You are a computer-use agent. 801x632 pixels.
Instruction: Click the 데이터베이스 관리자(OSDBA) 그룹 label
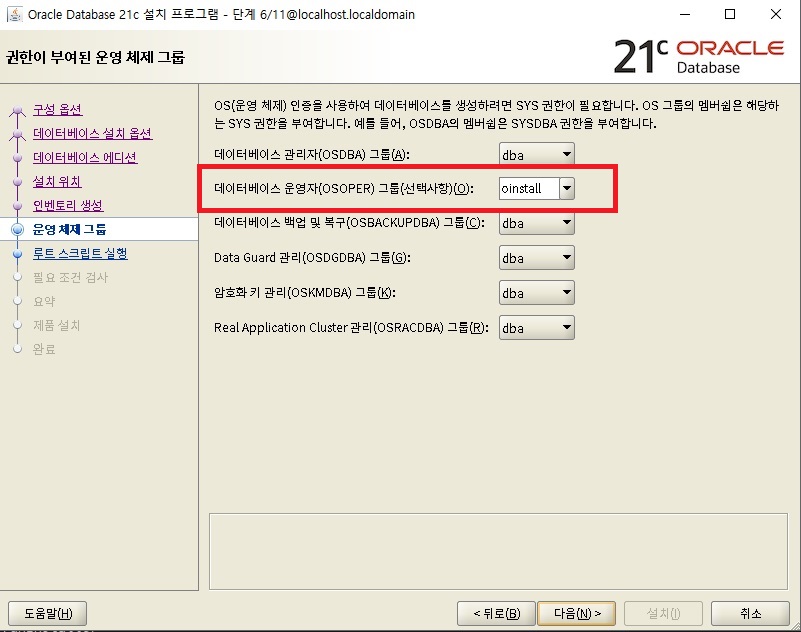click(x=312, y=154)
